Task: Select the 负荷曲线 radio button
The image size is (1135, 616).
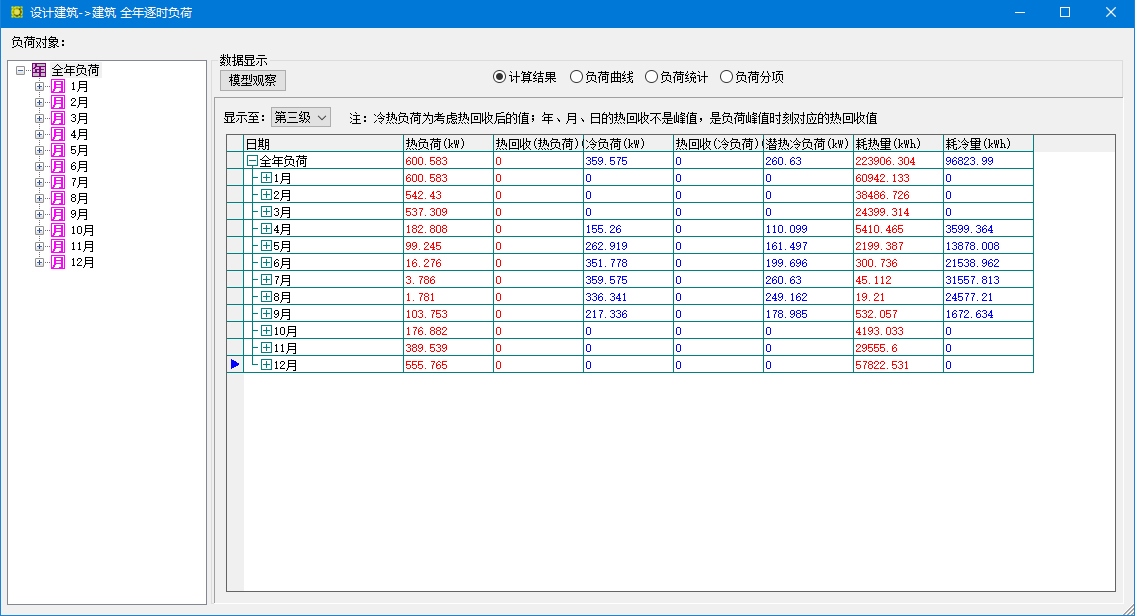Action: (576, 77)
